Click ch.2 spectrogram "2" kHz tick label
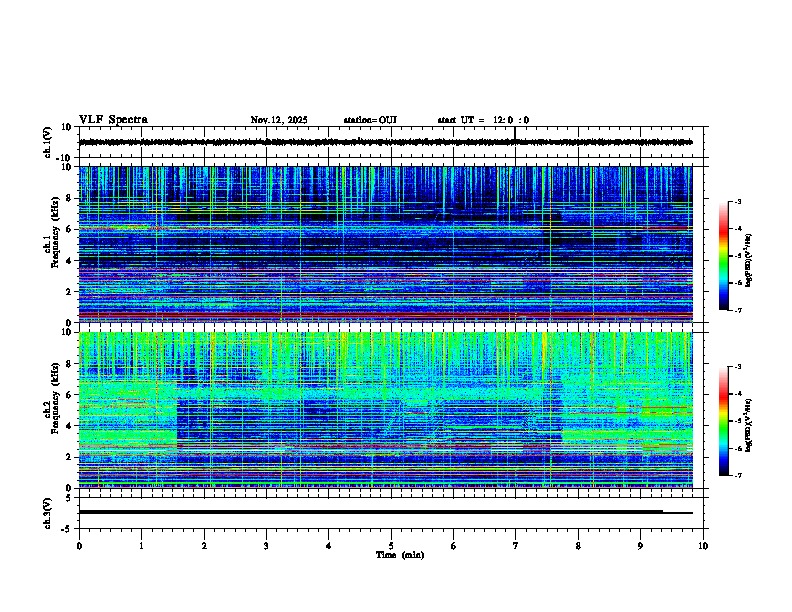The width and height of the screenshot is (792, 612). click(x=70, y=457)
